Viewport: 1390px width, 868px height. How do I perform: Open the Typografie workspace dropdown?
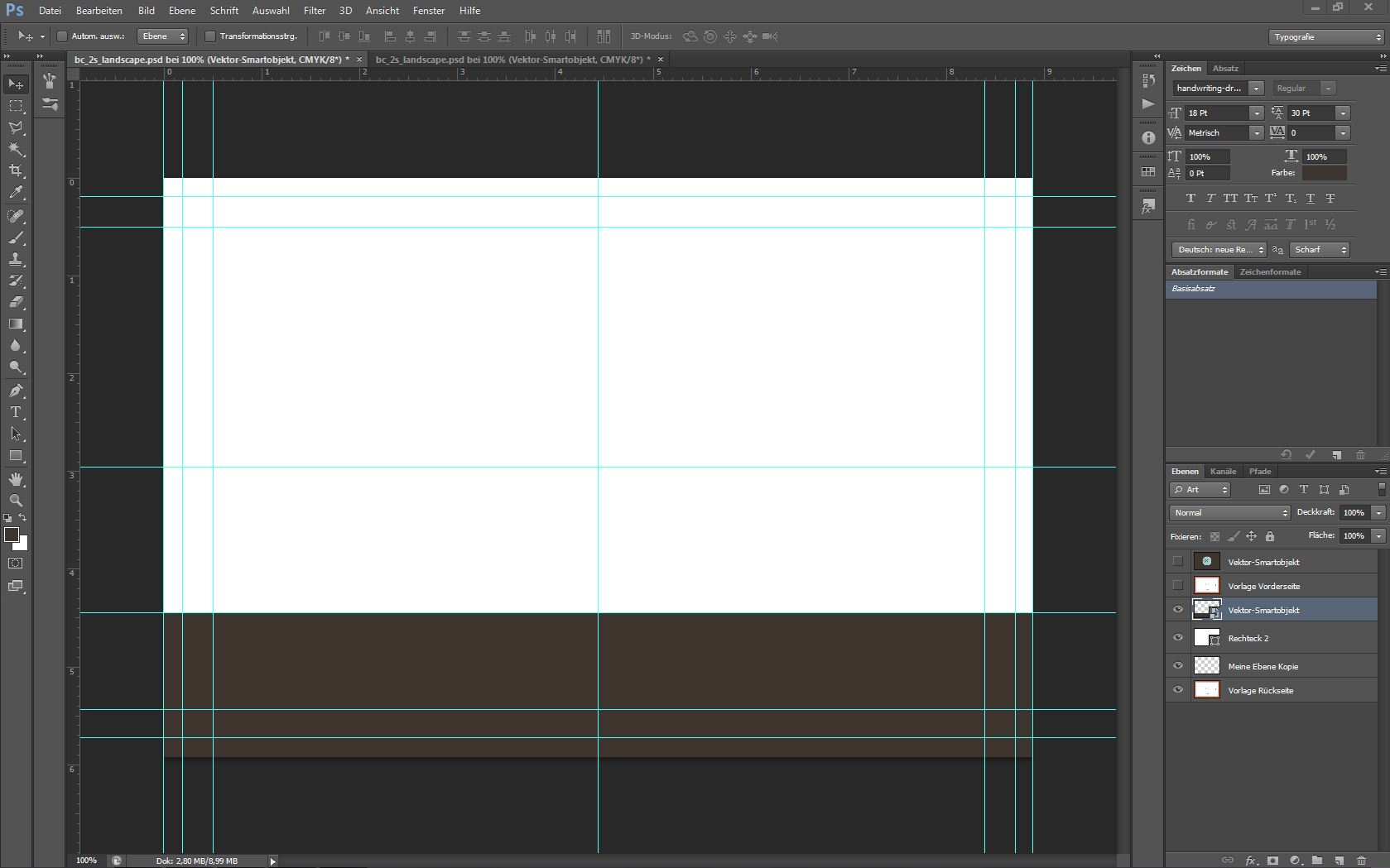tap(1326, 37)
